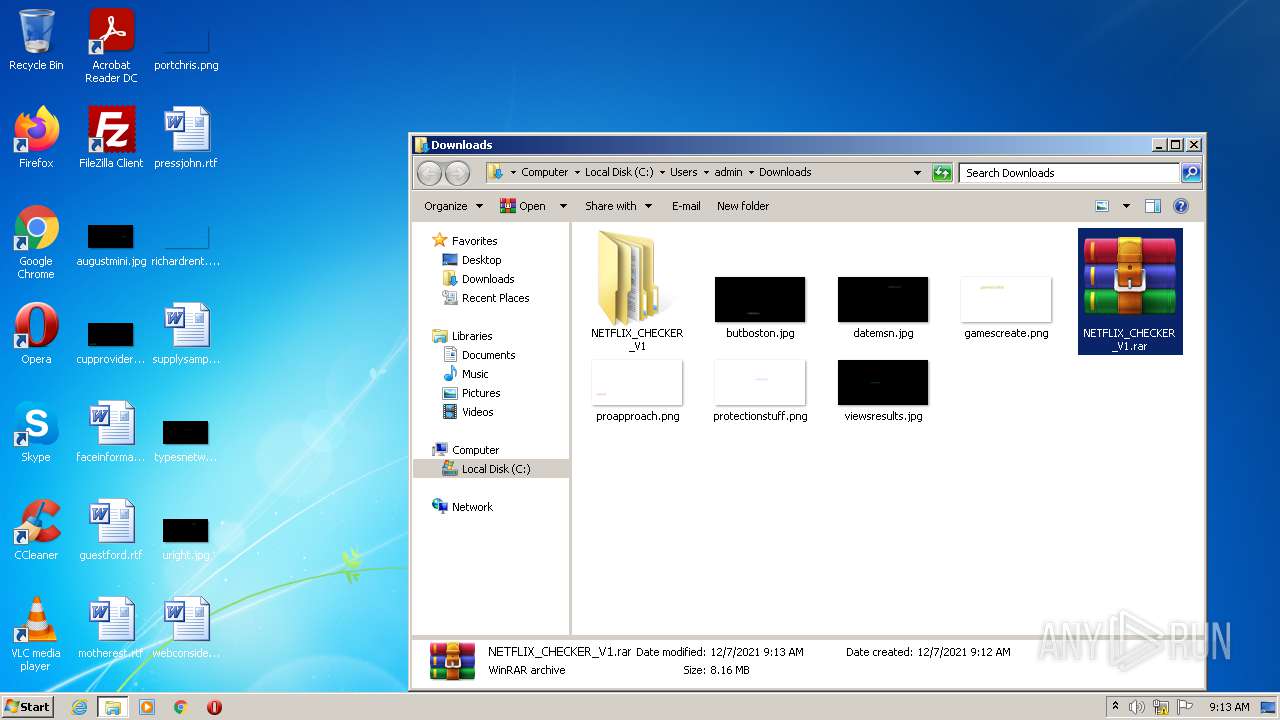Open FileZilla Client desktop shortcut
Screen dimensions: 1280x720
point(111,138)
